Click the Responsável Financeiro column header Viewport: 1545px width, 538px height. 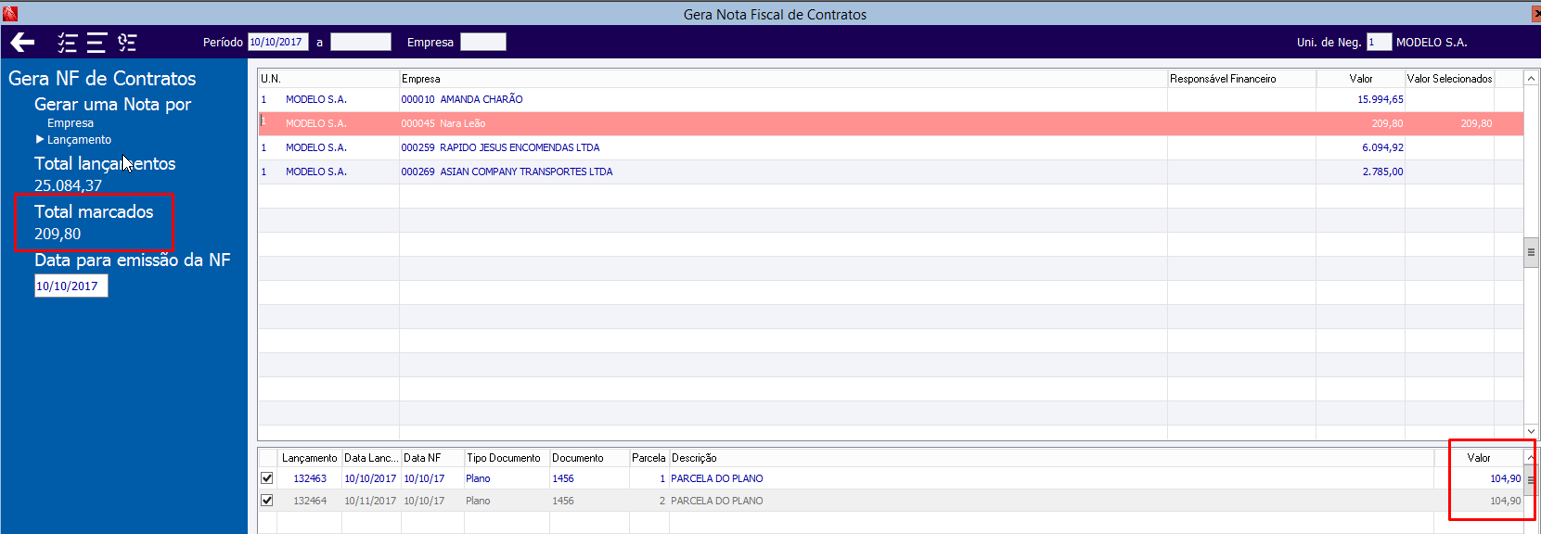click(x=1241, y=78)
